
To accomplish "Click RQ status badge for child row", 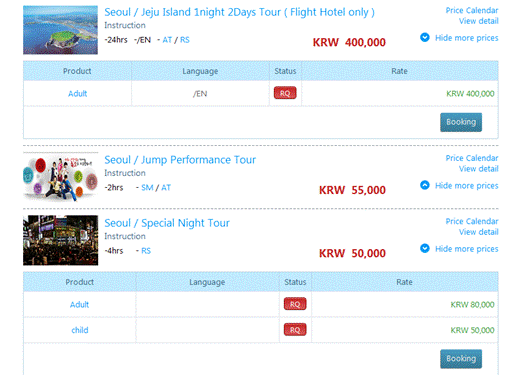I will click(295, 330).
